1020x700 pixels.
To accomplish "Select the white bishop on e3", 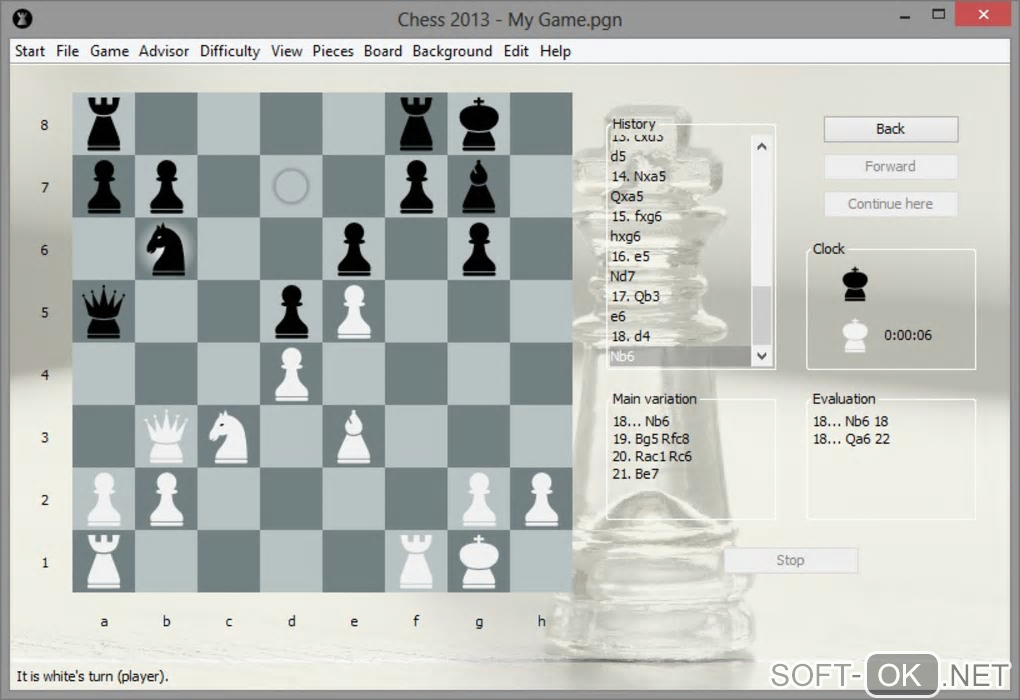I will click(x=354, y=437).
